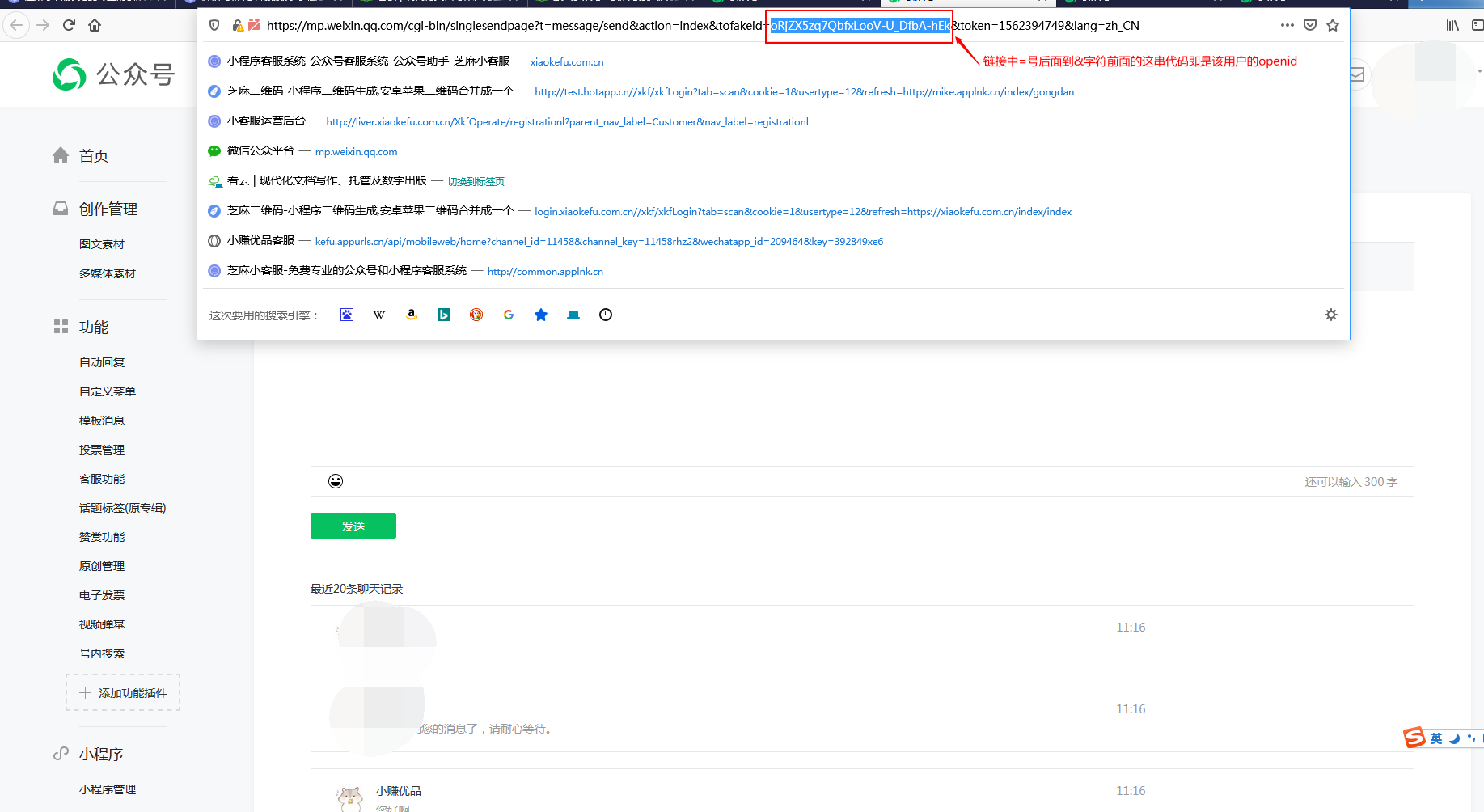Open 创作管理 section
This screenshot has height=812, width=1484.
click(x=108, y=209)
